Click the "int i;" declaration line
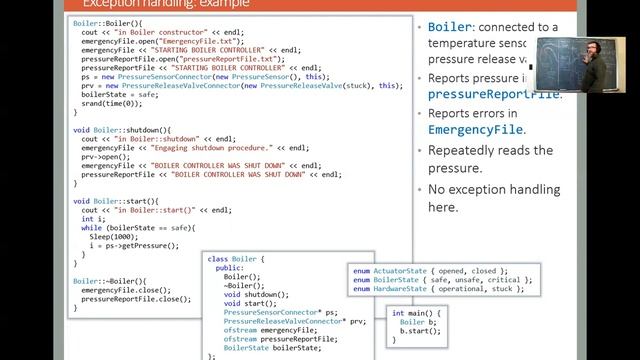Image resolution: width=640 pixels, height=360 pixels. click(x=93, y=219)
